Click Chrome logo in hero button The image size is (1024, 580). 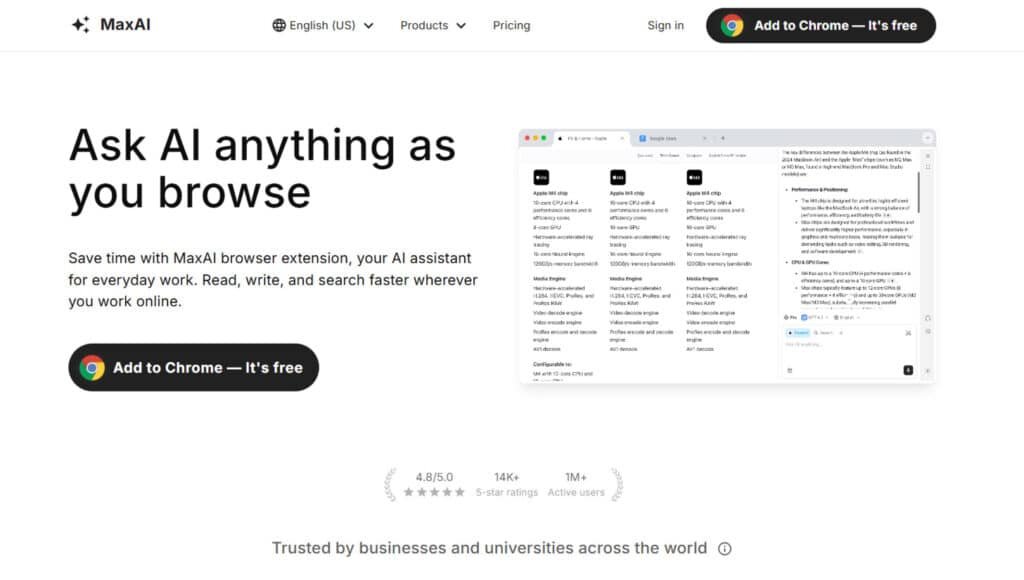[93, 367]
